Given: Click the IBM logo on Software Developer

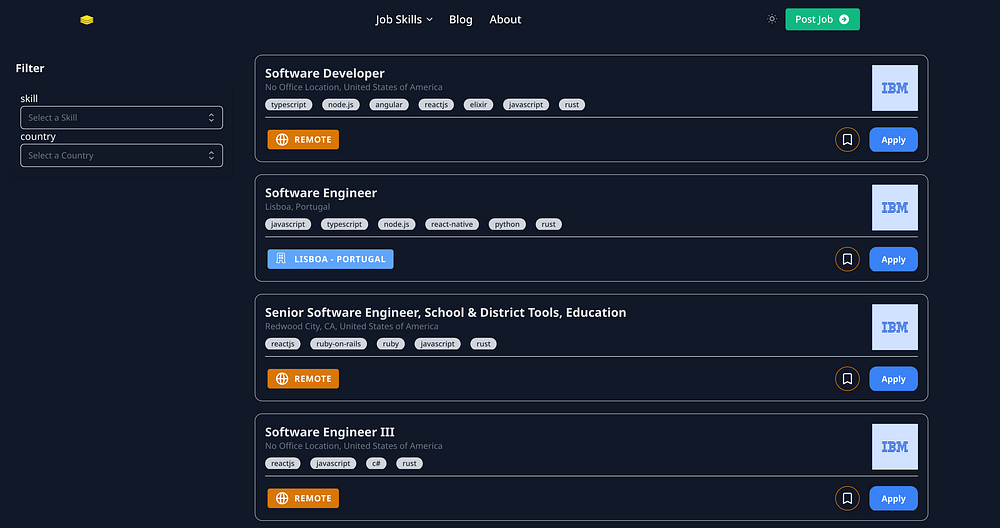Looking at the screenshot, I should click(894, 88).
